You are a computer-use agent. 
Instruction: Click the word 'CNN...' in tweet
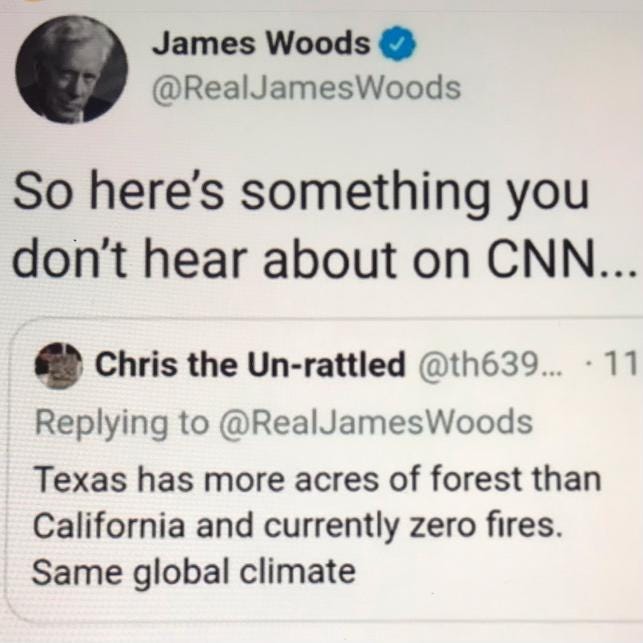click(562, 259)
